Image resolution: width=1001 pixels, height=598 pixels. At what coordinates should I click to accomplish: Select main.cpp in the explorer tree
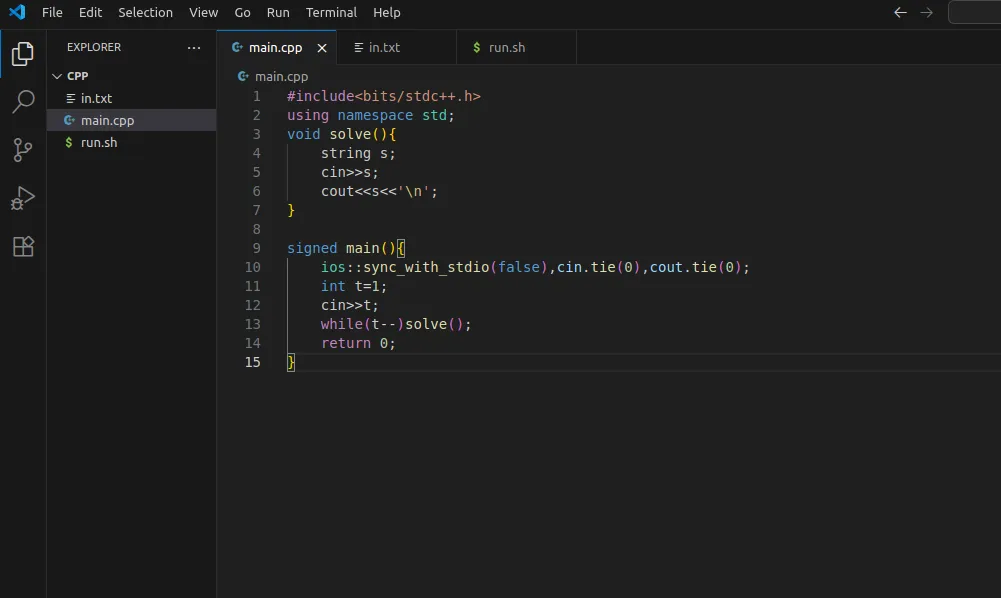pyautogui.click(x=131, y=120)
